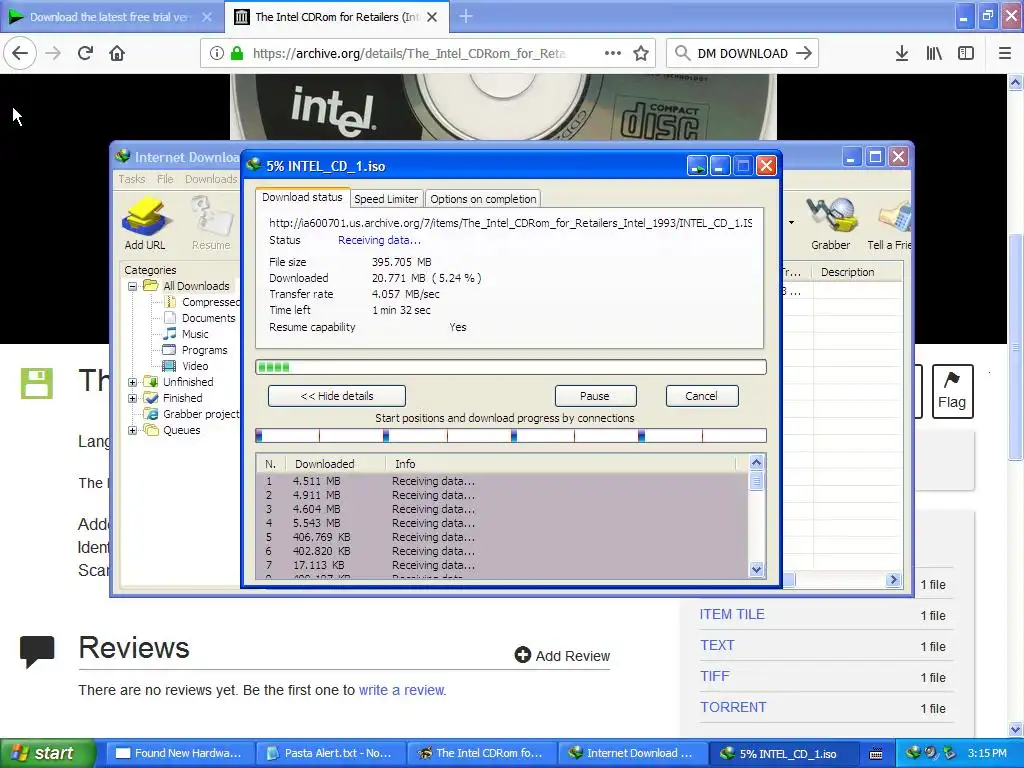Open the TEXT download option
This screenshot has height=768, width=1024.
pyautogui.click(x=718, y=645)
